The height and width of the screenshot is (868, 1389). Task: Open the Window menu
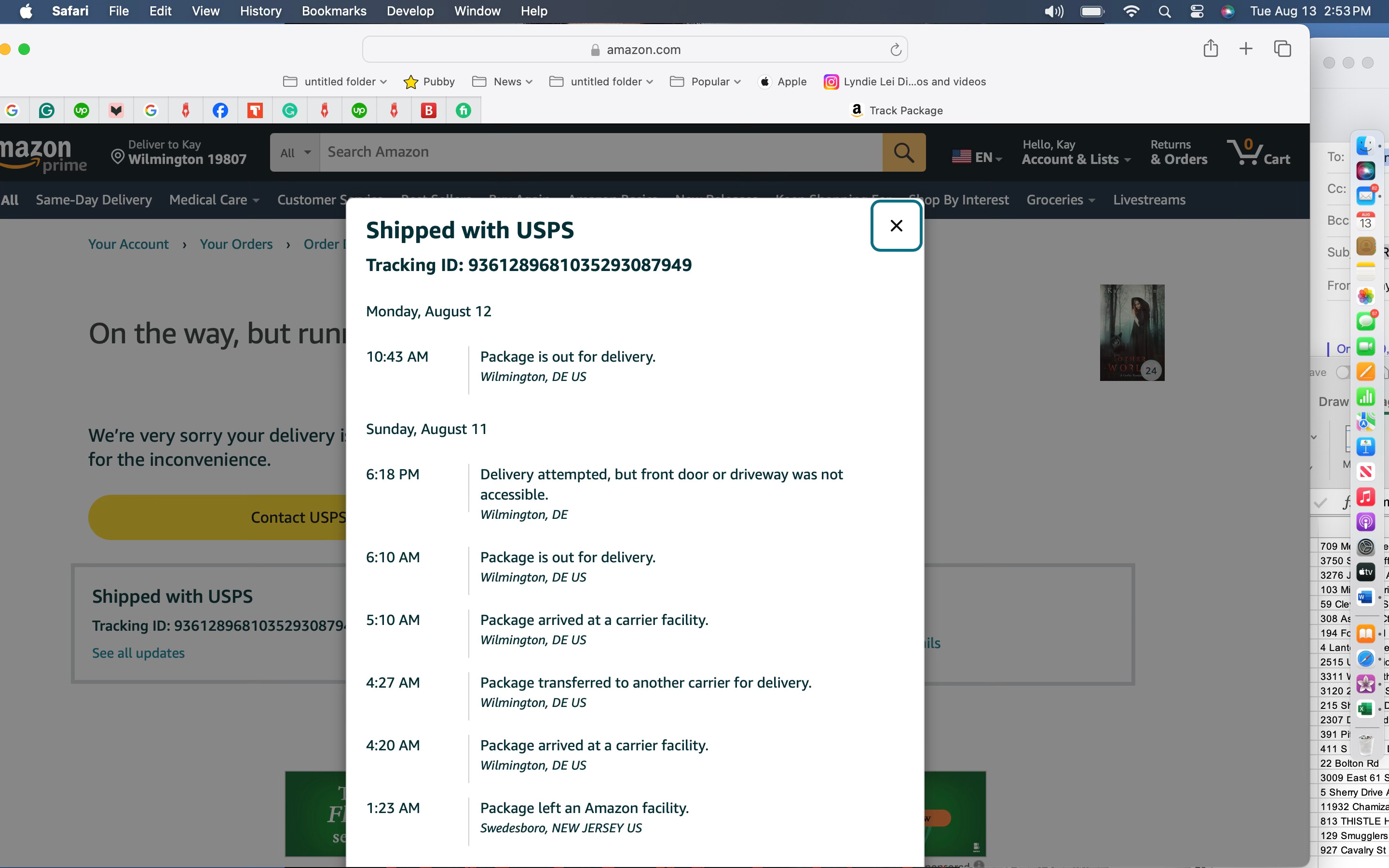(x=477, y=11)
